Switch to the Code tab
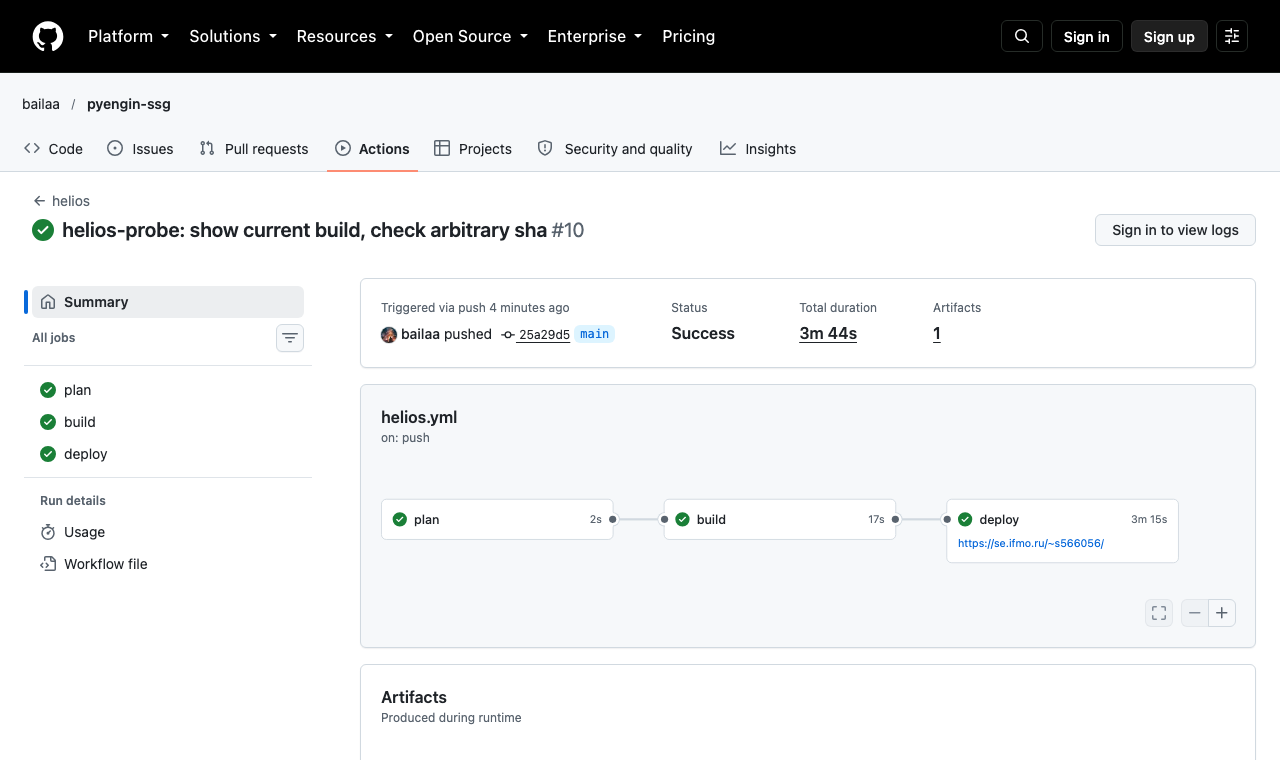Viewport: 1280px width, 760px height. click(x=53, y=149)
